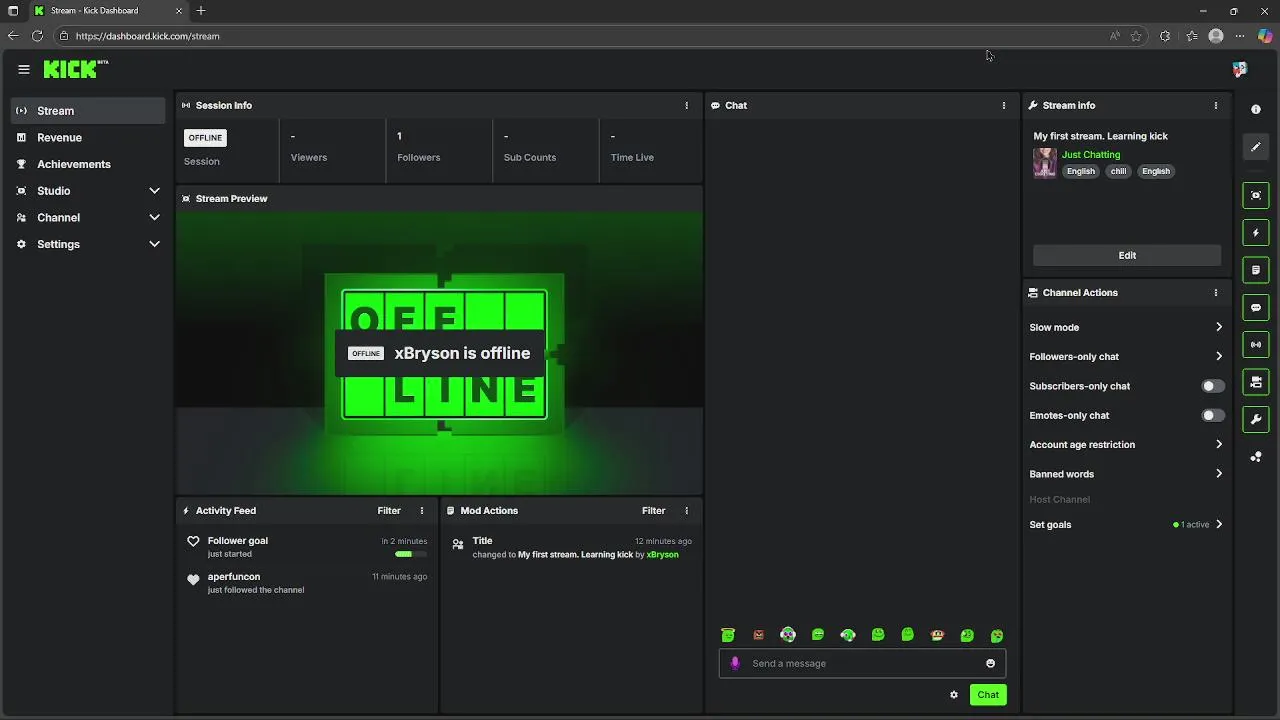Viewport: 1280px width, 720px height.
Task: Go to Revenue in the sidebar
Action: (x=88, y=137)
